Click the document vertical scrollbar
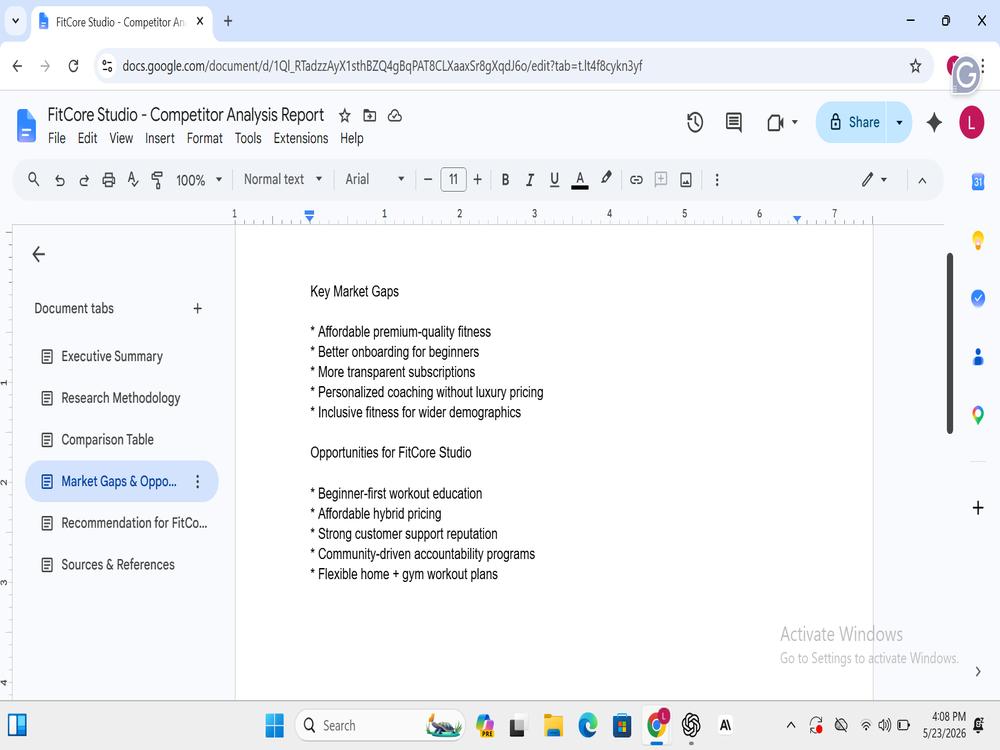 (x=950, y=344)
